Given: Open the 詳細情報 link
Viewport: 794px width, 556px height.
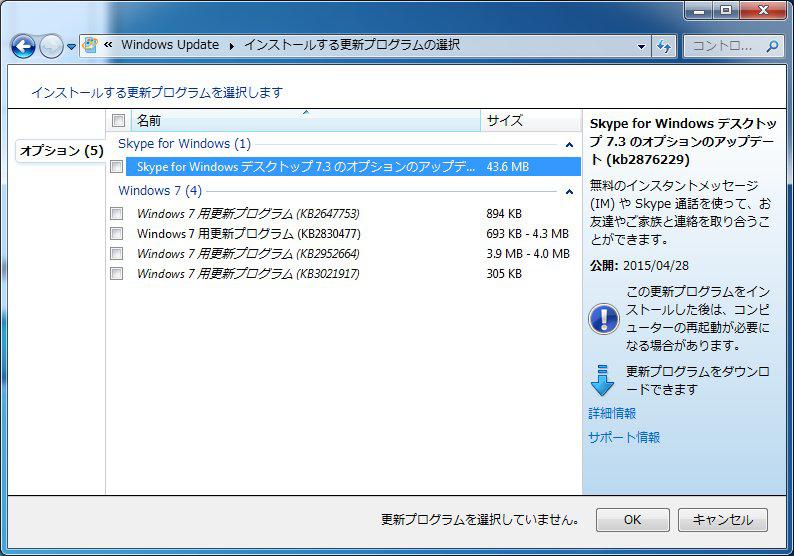Looking at the screenshot, I should point(612,414).
